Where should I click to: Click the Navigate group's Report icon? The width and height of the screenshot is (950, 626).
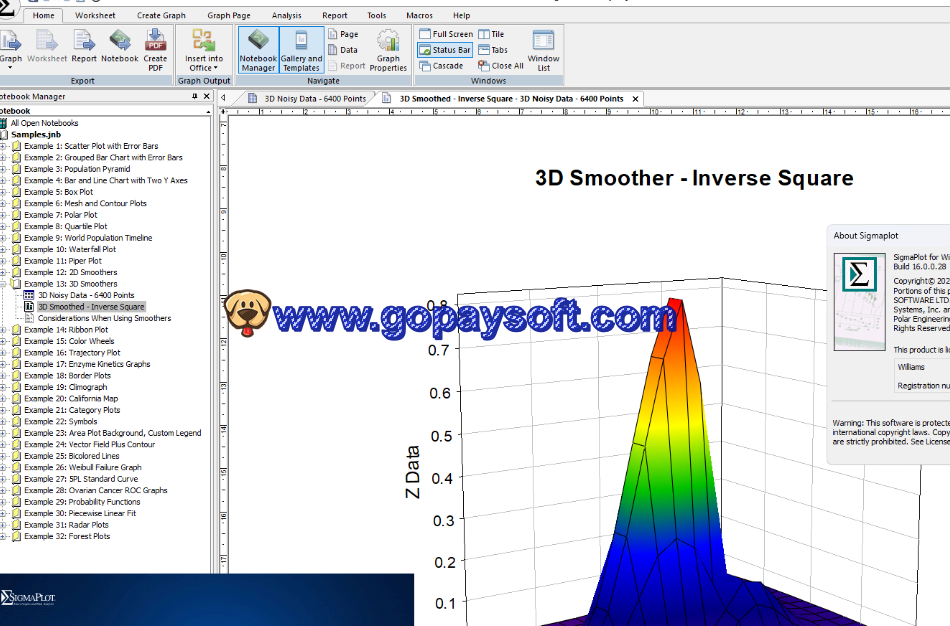tap(347, 65)
